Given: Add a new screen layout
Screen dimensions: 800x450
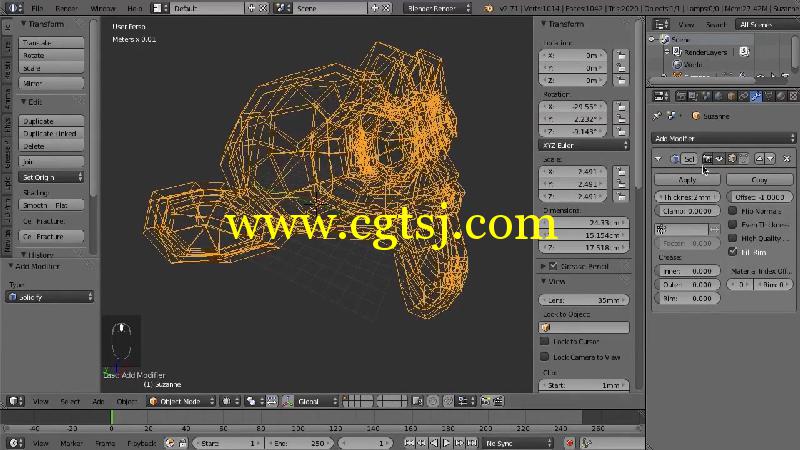Looking at the screenshot, I should 252,8.
